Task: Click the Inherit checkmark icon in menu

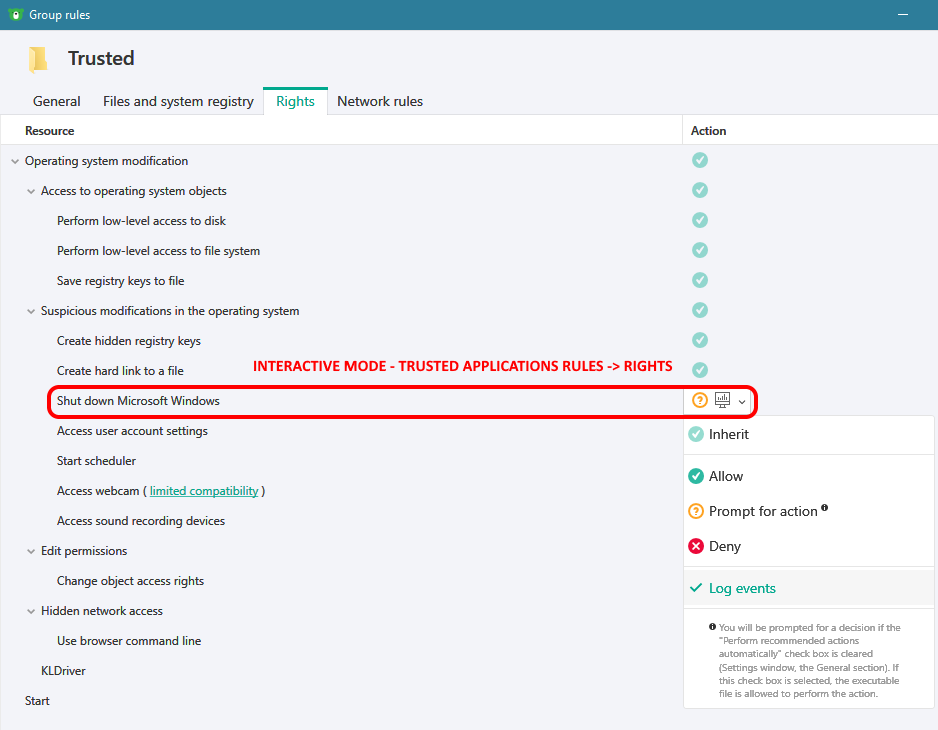Action: coord(696,434)
